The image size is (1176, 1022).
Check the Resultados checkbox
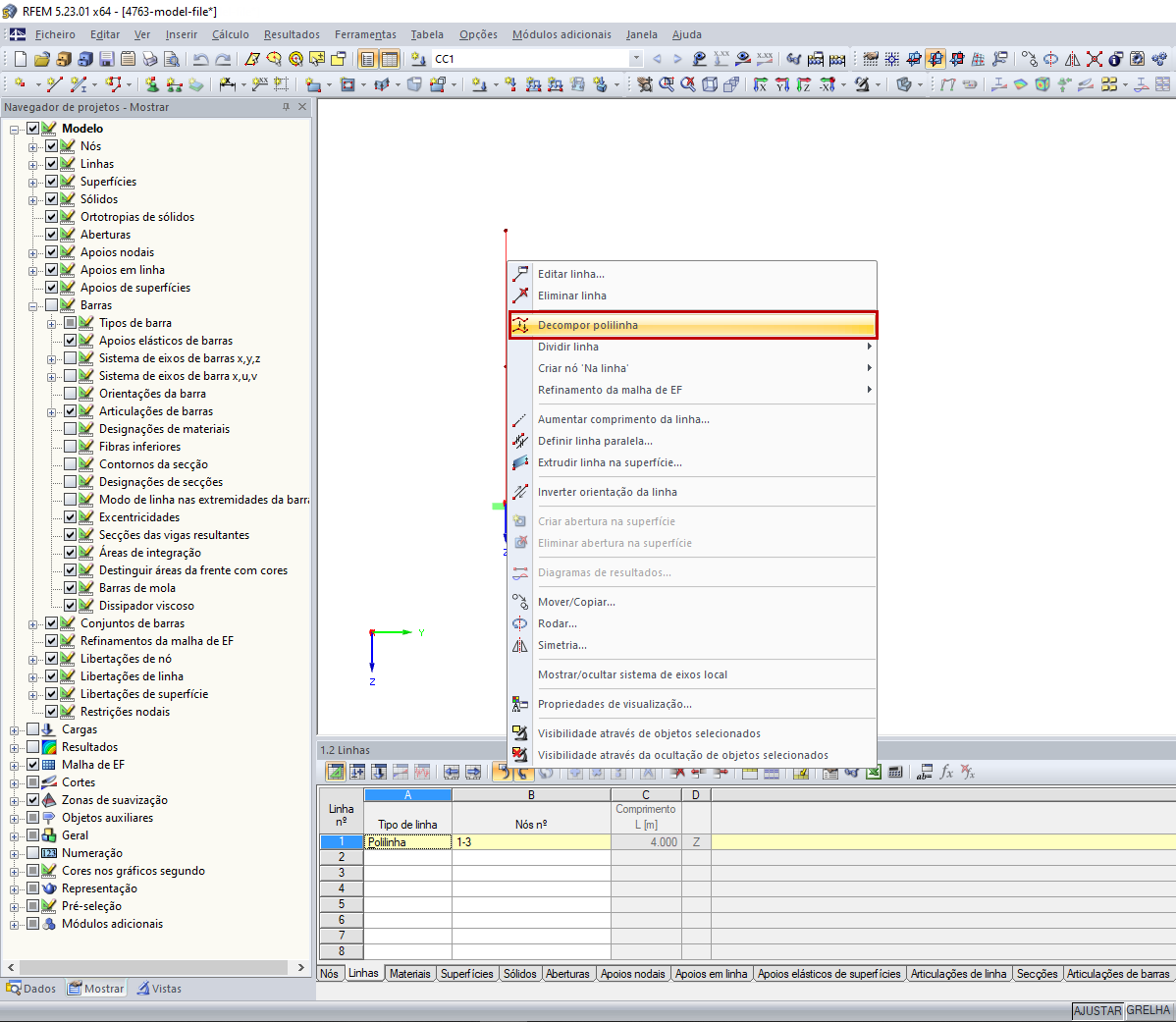point(33,747)
